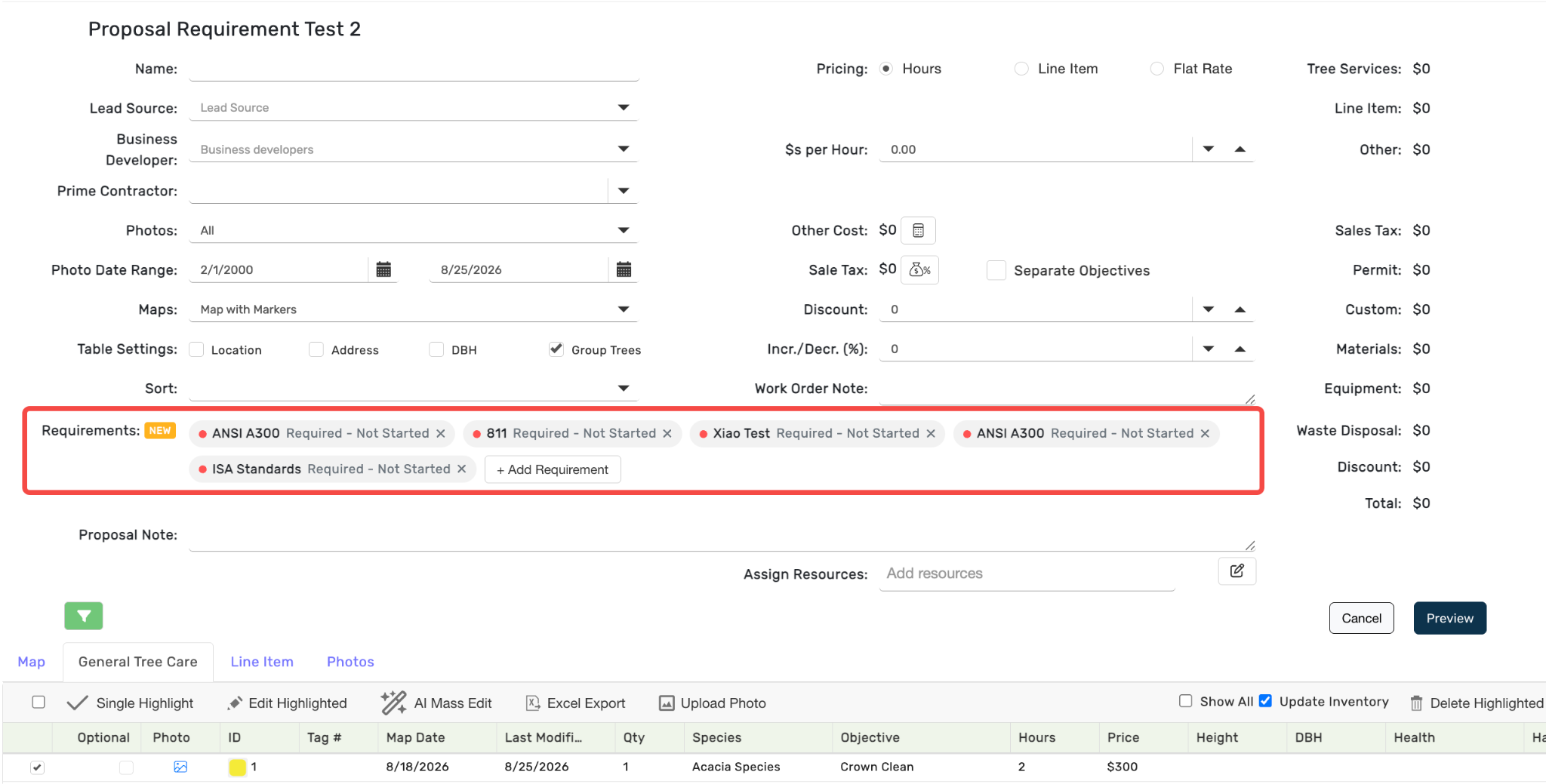Click the Excel Export icon

(x=533, y=703)
